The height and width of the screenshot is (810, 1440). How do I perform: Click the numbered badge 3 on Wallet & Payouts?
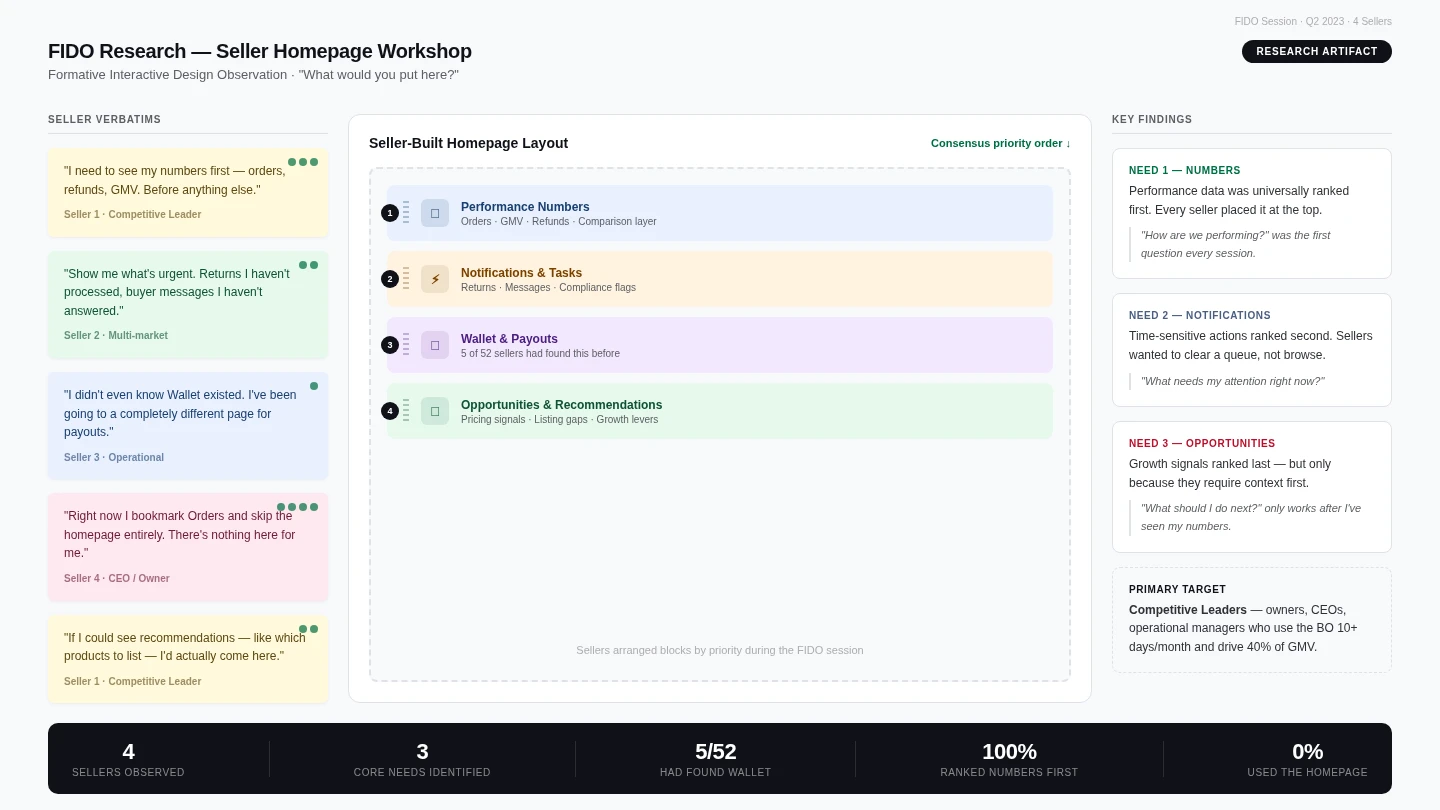(x=390, y=345)
